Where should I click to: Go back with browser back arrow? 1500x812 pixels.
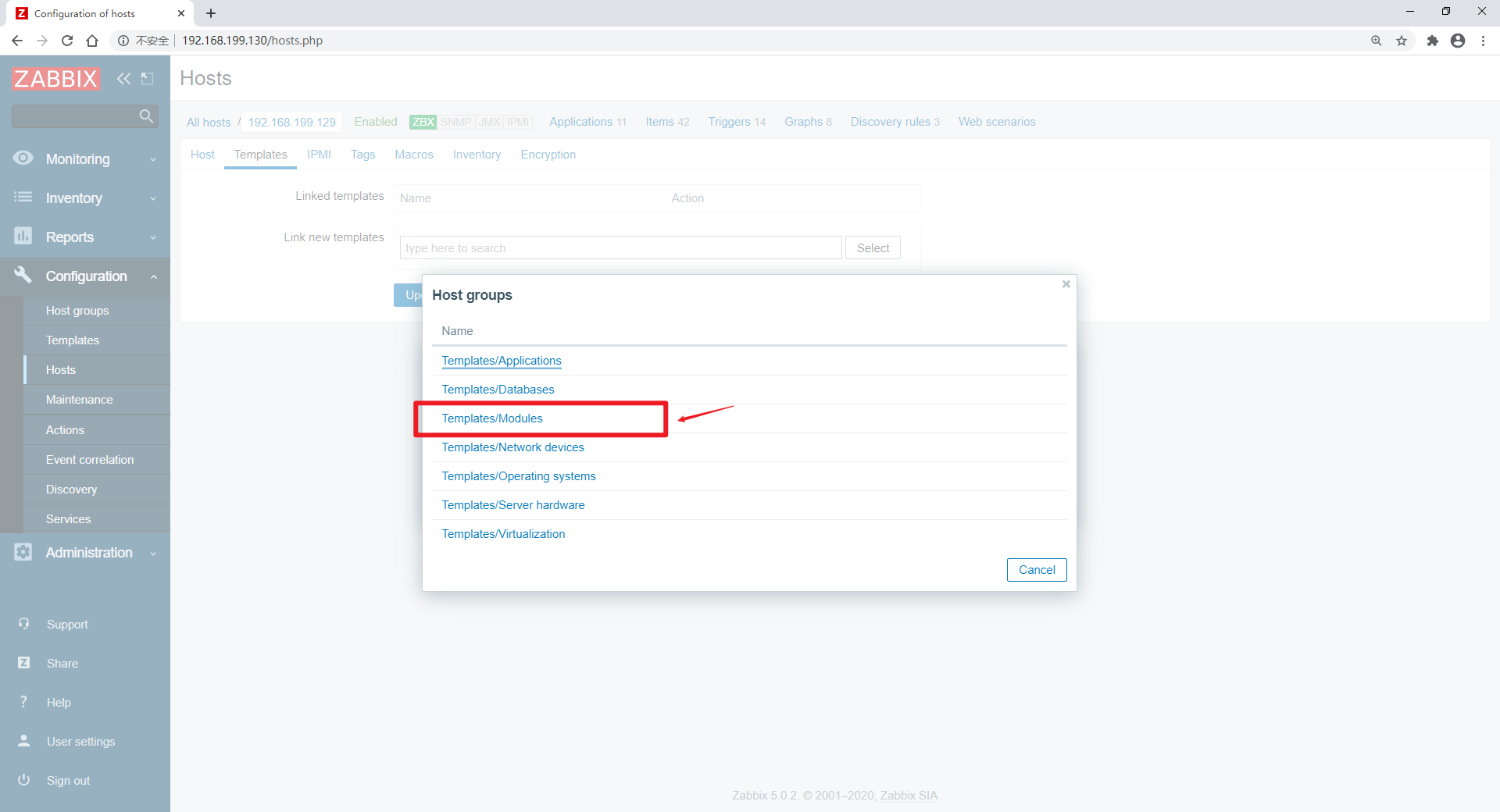click(x=17, y=41)
